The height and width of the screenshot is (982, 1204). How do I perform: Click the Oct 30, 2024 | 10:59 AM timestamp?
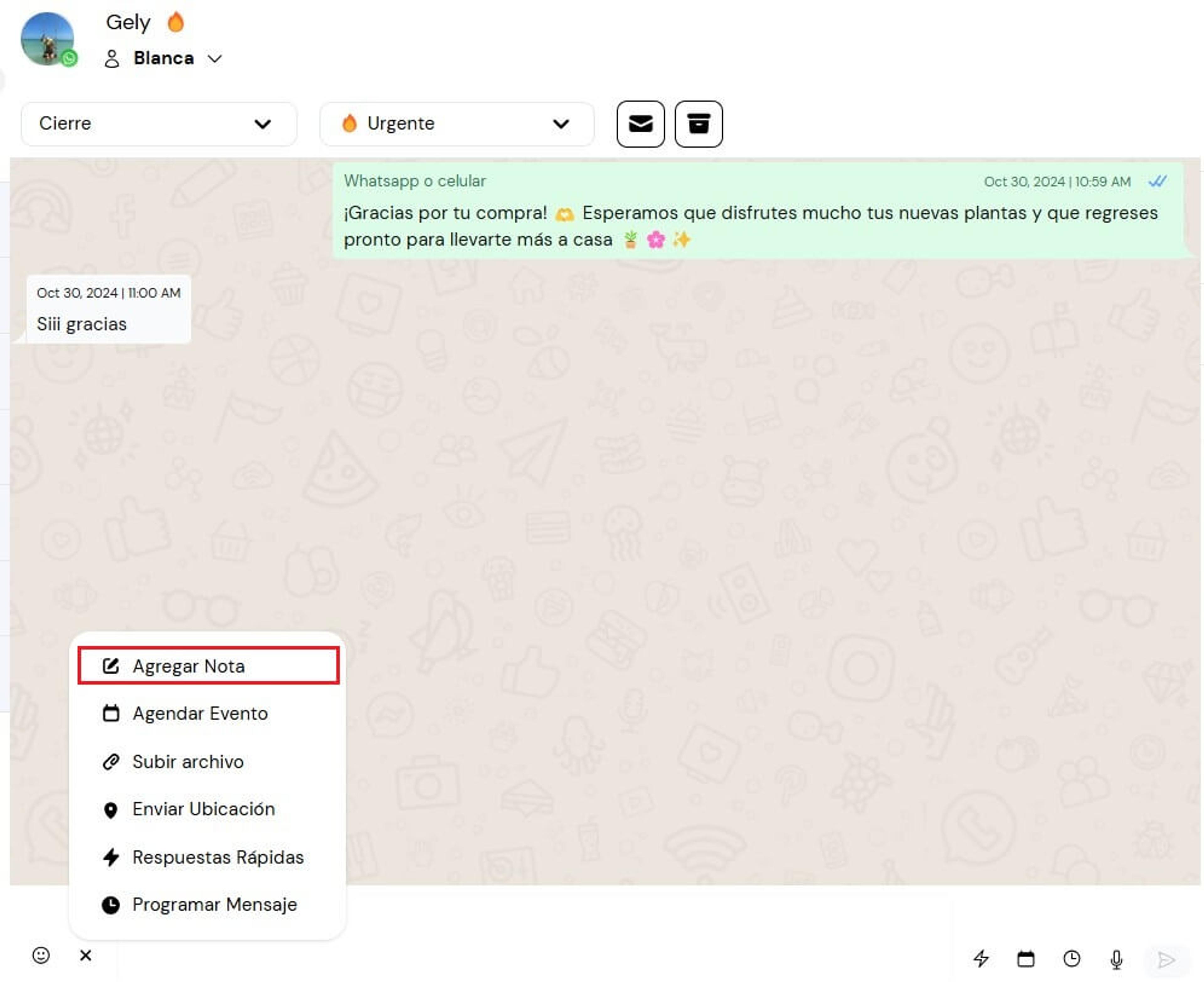[1057, 182]
